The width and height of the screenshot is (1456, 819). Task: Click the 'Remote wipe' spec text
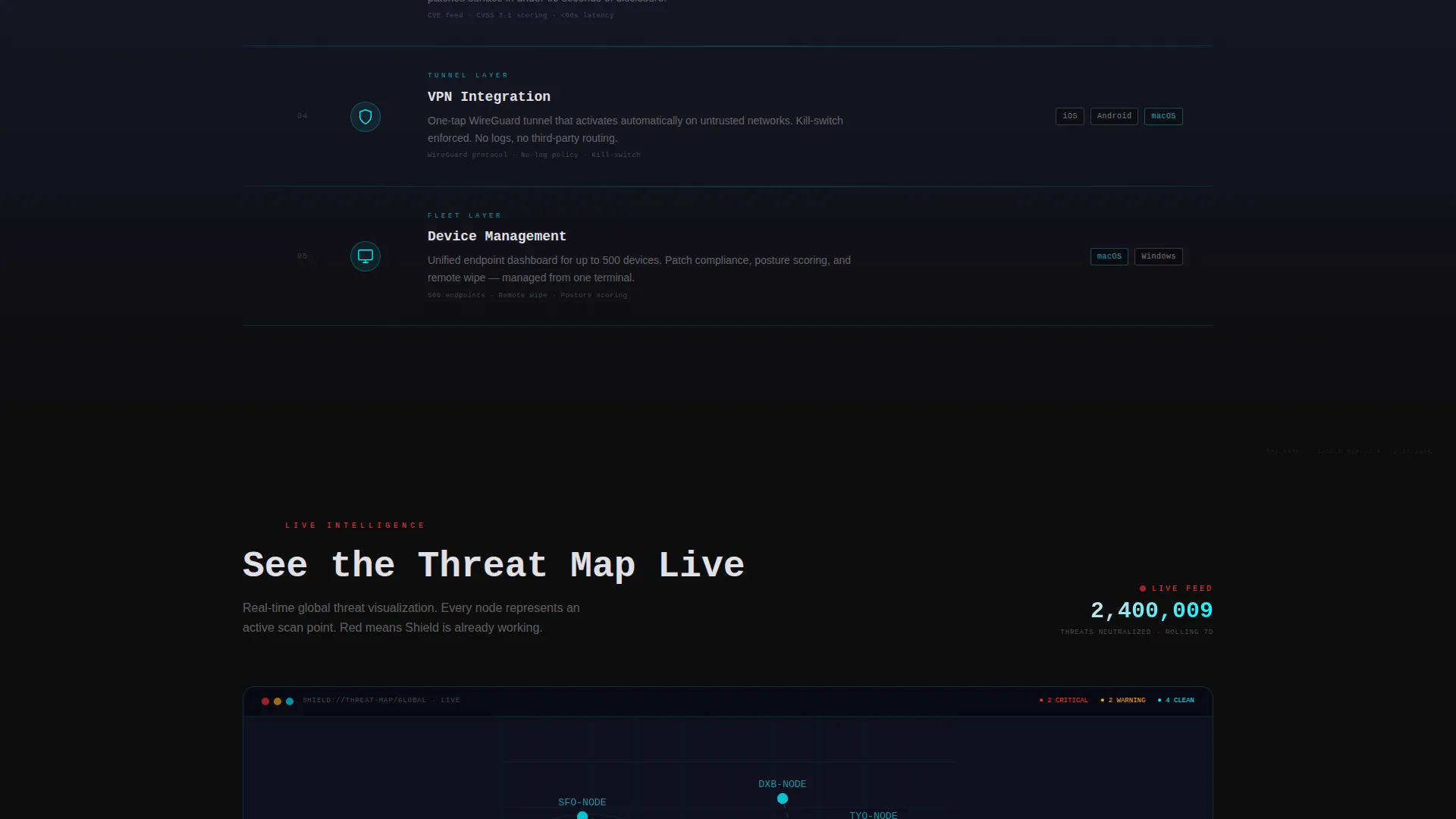(x=522, y=295)
